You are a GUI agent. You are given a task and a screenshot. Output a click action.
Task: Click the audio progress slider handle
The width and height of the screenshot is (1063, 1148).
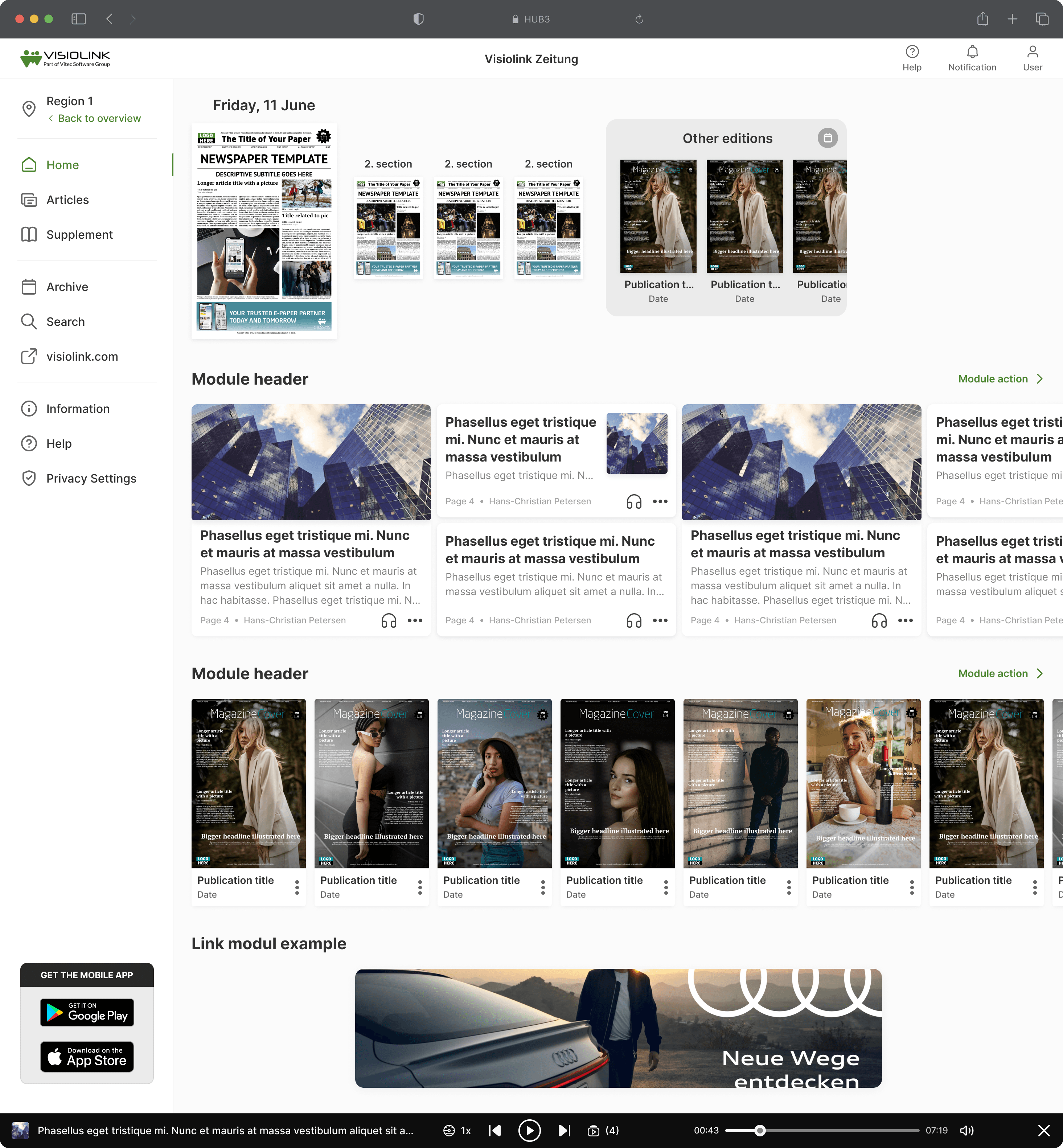760,1131
